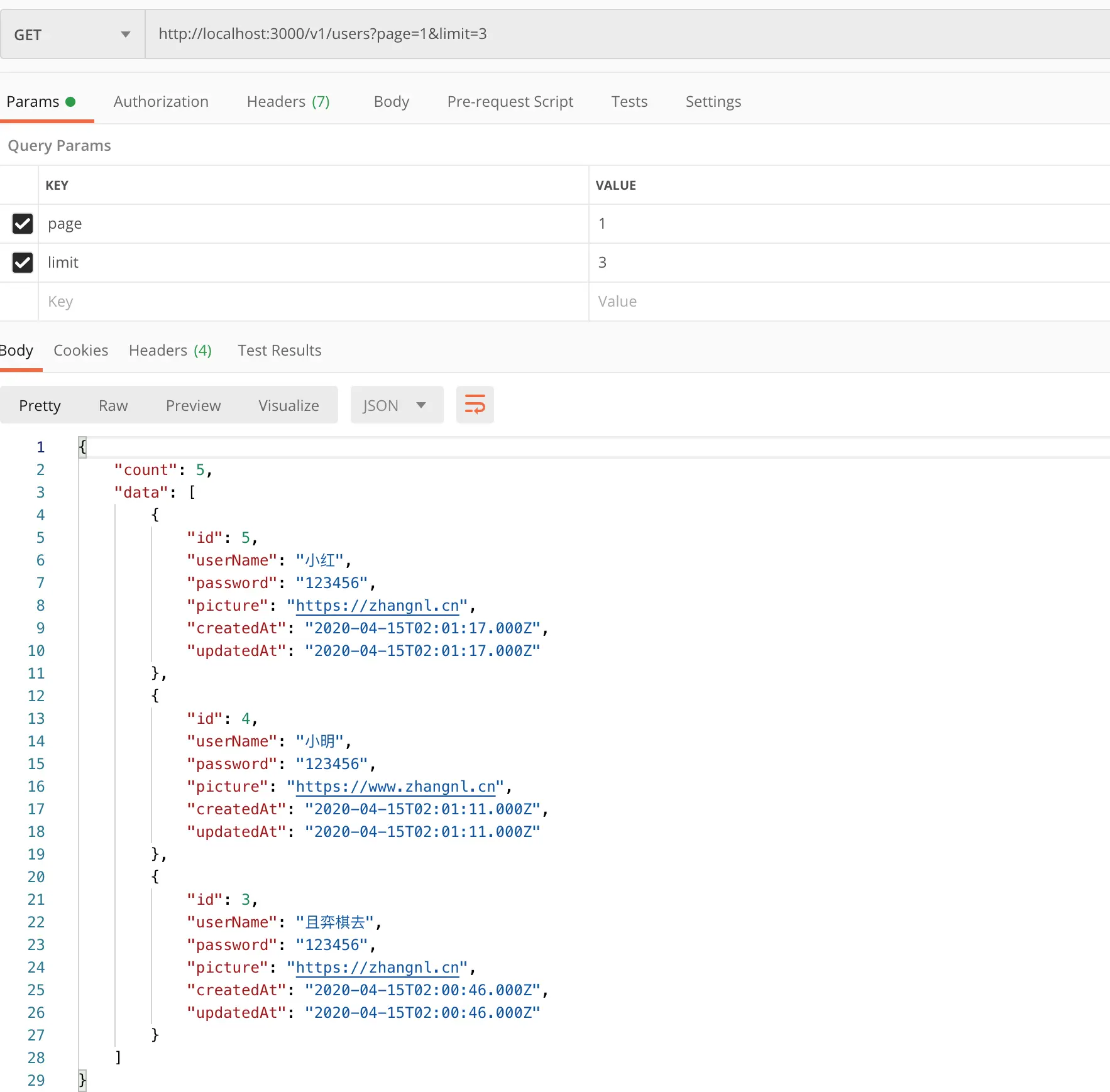Open the response Cookies tab
The width and height of the screenshot is (1110, 1092).
[x=81, y=351]
